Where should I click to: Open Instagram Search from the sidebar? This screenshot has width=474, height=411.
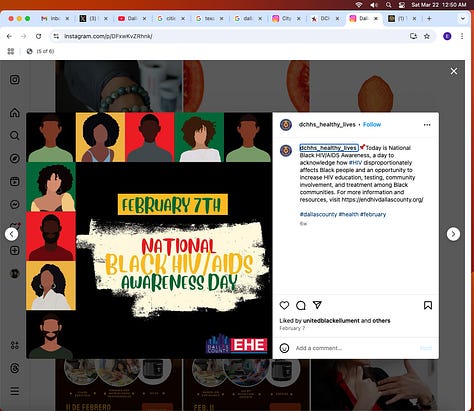(15, 136)
